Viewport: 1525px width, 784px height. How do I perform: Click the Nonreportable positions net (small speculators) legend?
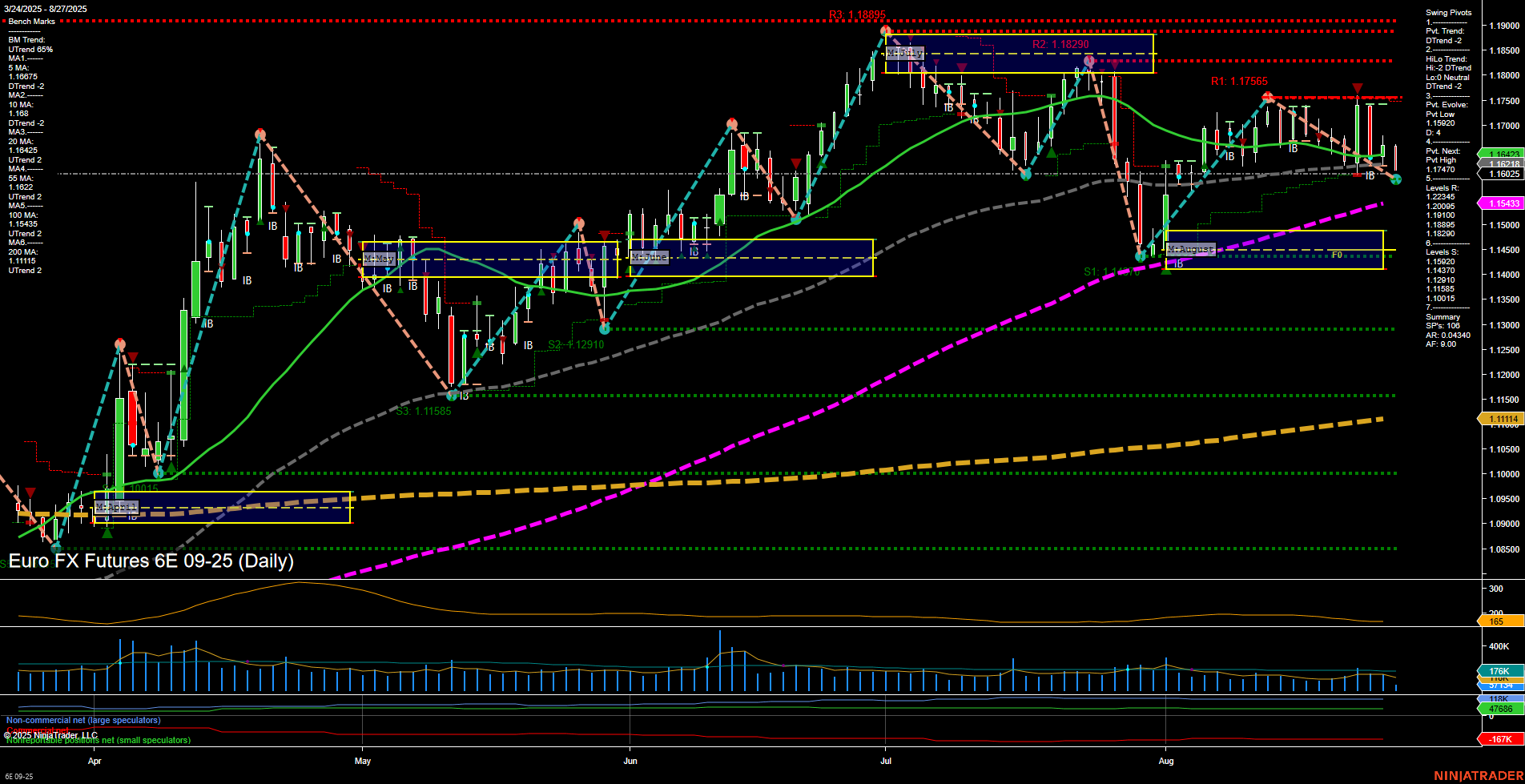click(98, 741)
